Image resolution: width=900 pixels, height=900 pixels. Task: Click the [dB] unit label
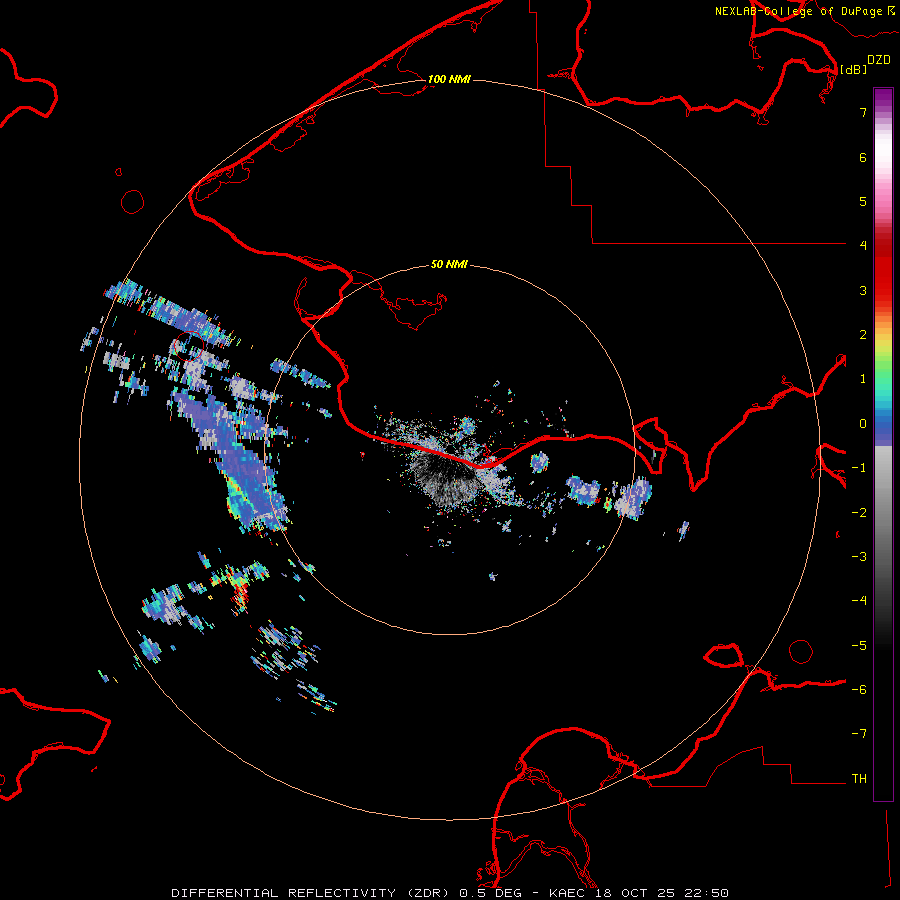tap(853, 69)
